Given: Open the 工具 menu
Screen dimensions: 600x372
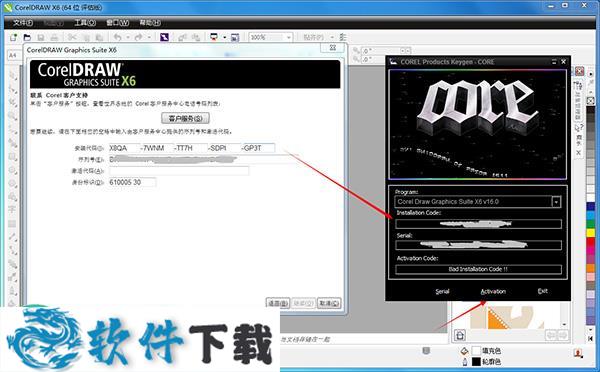Looking at the screenshot, I should [x=85, y=23].
